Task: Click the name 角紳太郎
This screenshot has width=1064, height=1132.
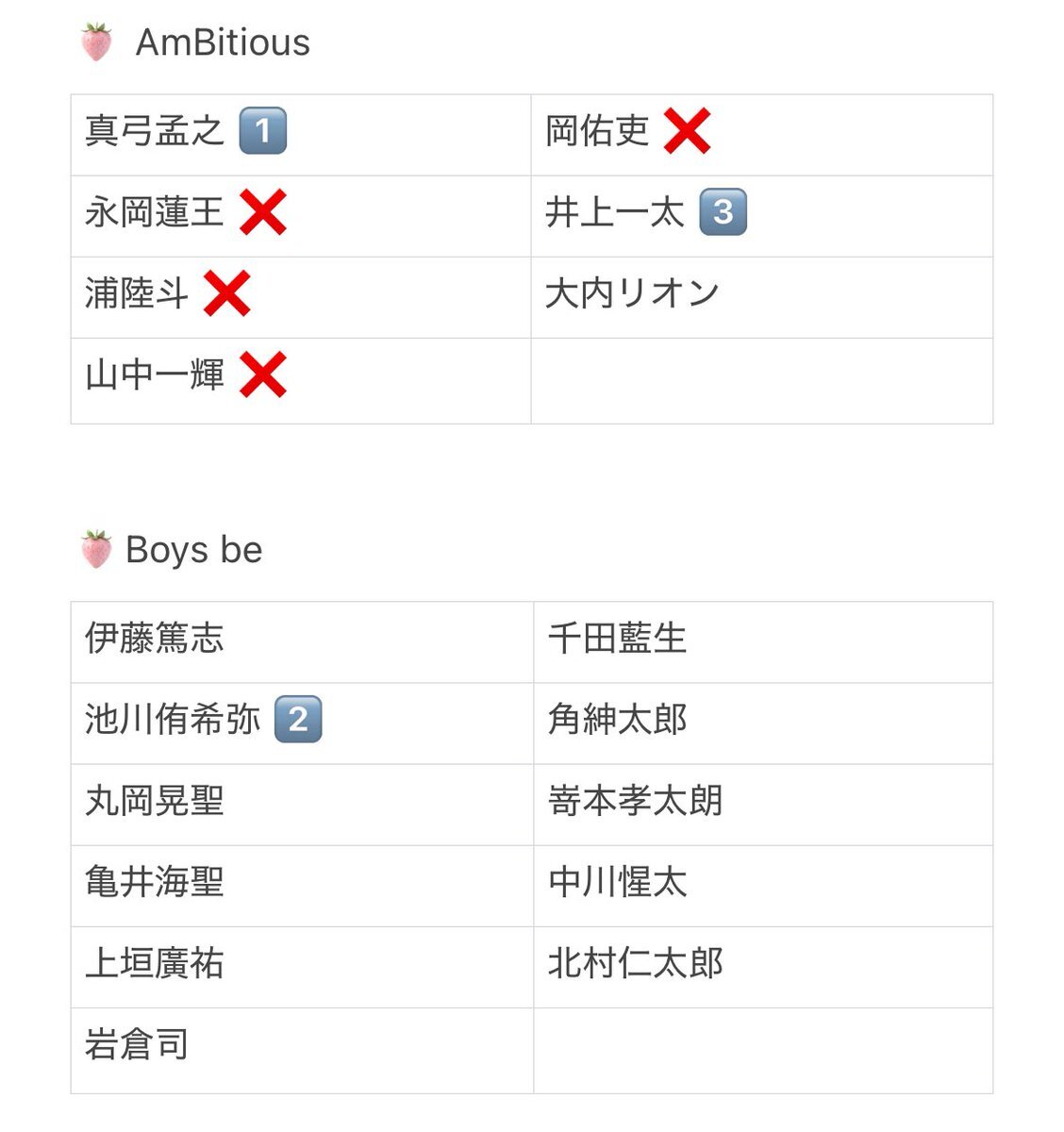Action: 617,720
